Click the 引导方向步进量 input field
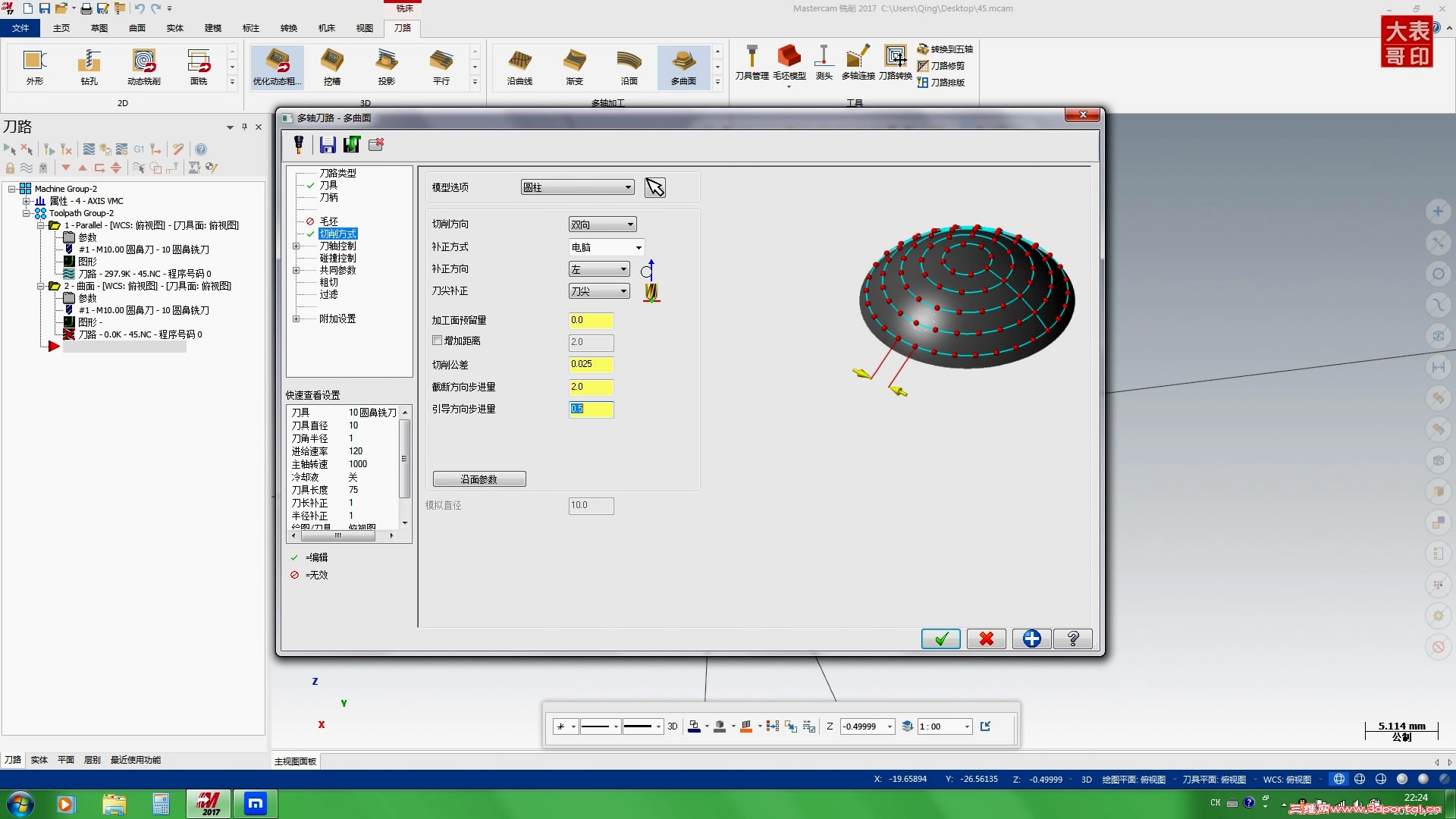This screenshot has height=819, width=1456. coord(589,408)
